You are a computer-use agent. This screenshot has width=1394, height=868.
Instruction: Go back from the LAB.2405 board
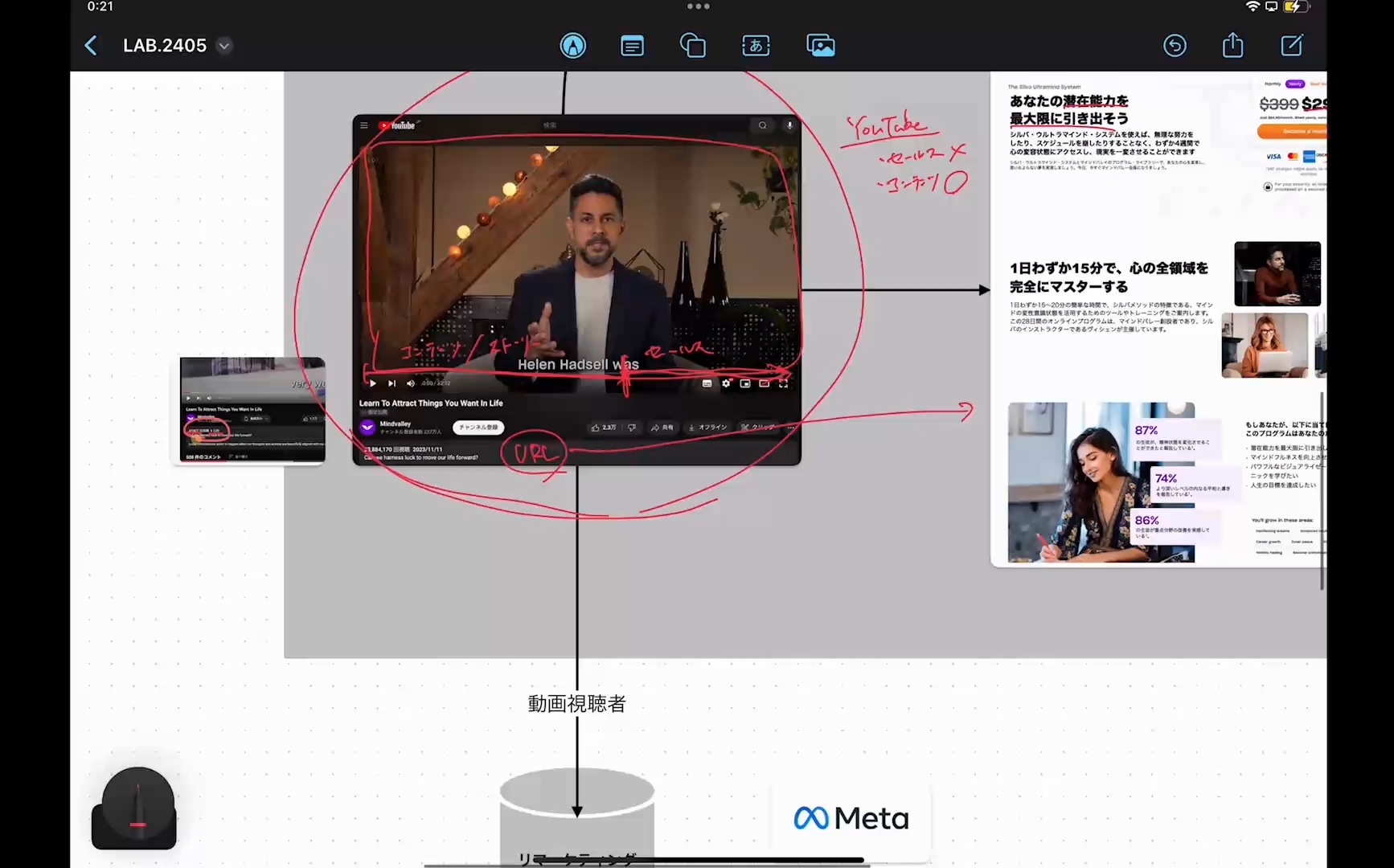[91, 46]
